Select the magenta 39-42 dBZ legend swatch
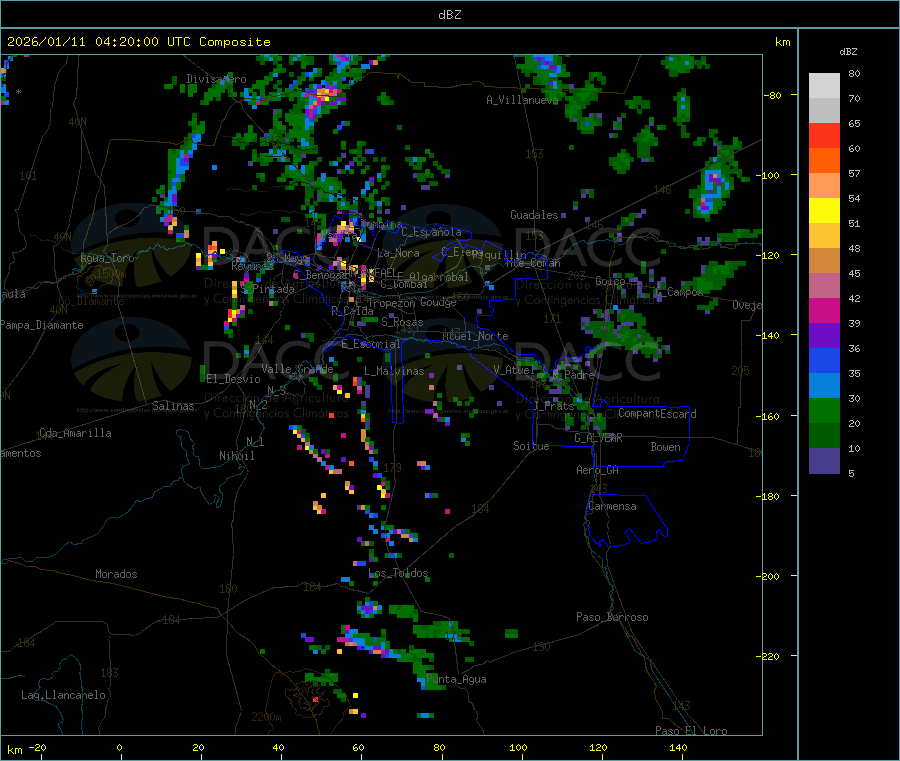The image size is (900, 761). (x=824, y=310)
